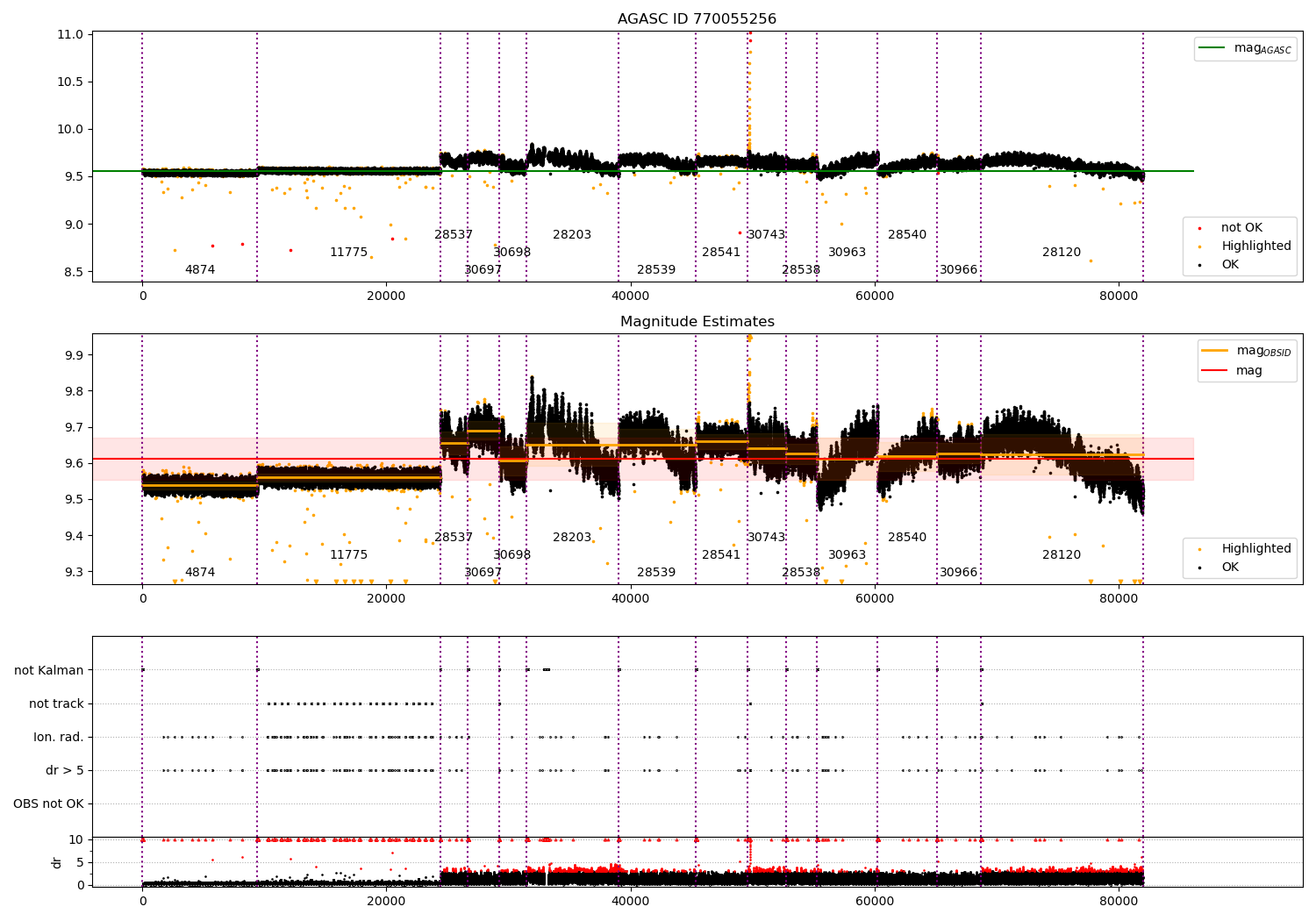The height and width of the screenshot is (921, 1316).
Task: Click OBSID label 28540 in the top plot
Action: click(x=907, y=234)
